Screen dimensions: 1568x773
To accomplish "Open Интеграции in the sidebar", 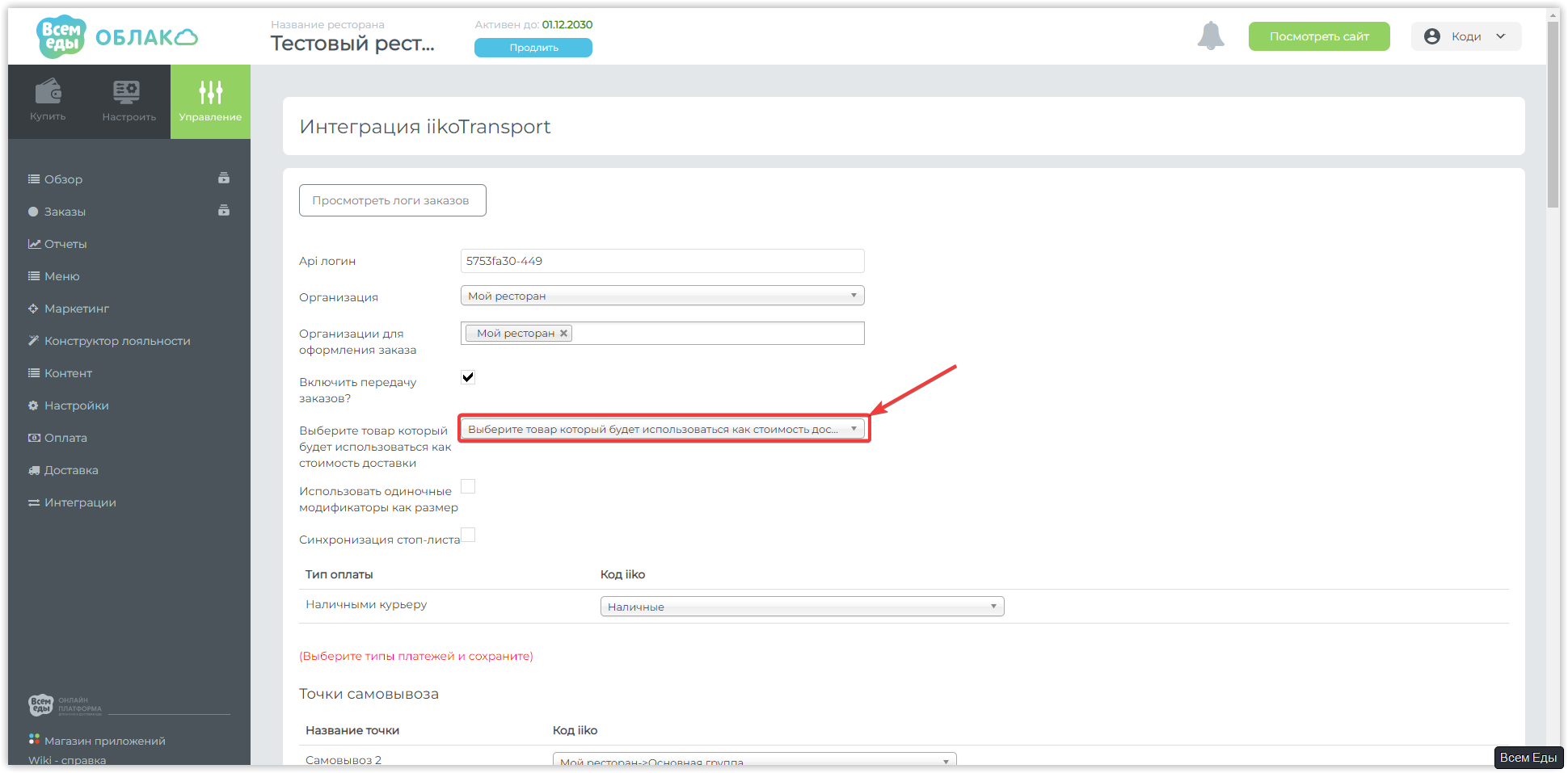I will [80, 502].
